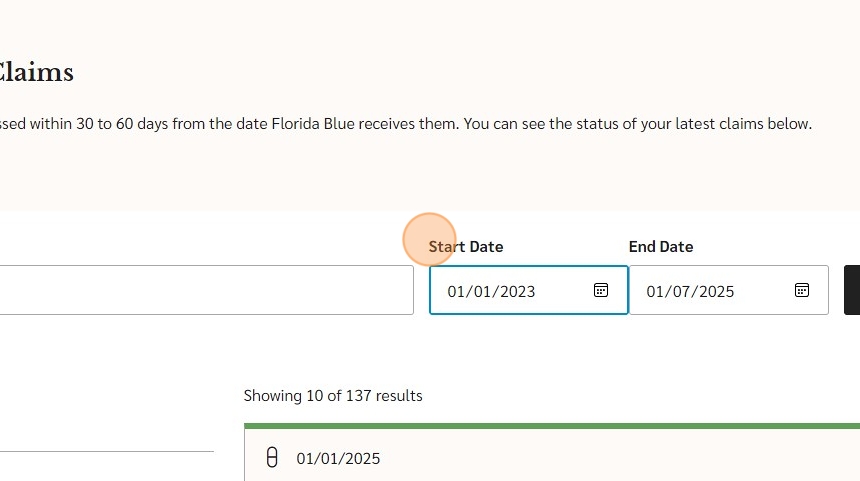Click the dark button right of End Date
Screen dimensions: 860x481
click(x=852, y=290)
